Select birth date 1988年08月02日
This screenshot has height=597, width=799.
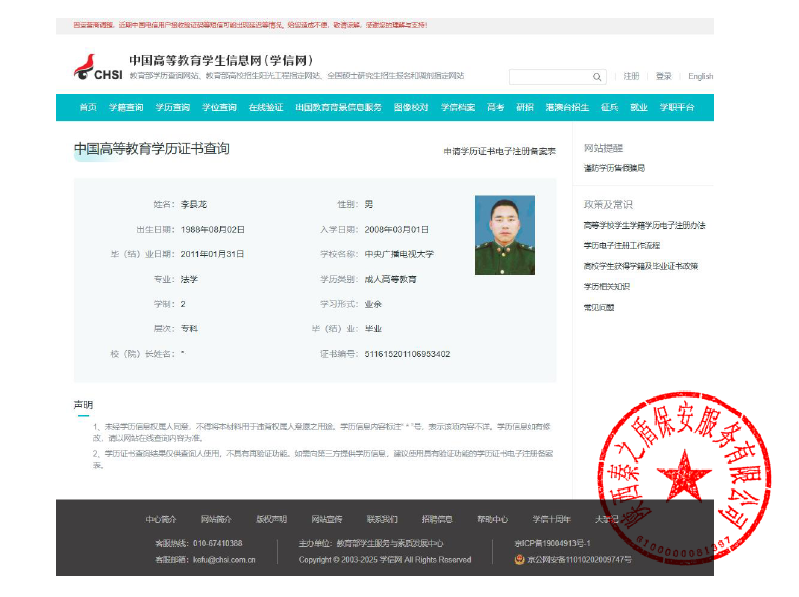212,229
